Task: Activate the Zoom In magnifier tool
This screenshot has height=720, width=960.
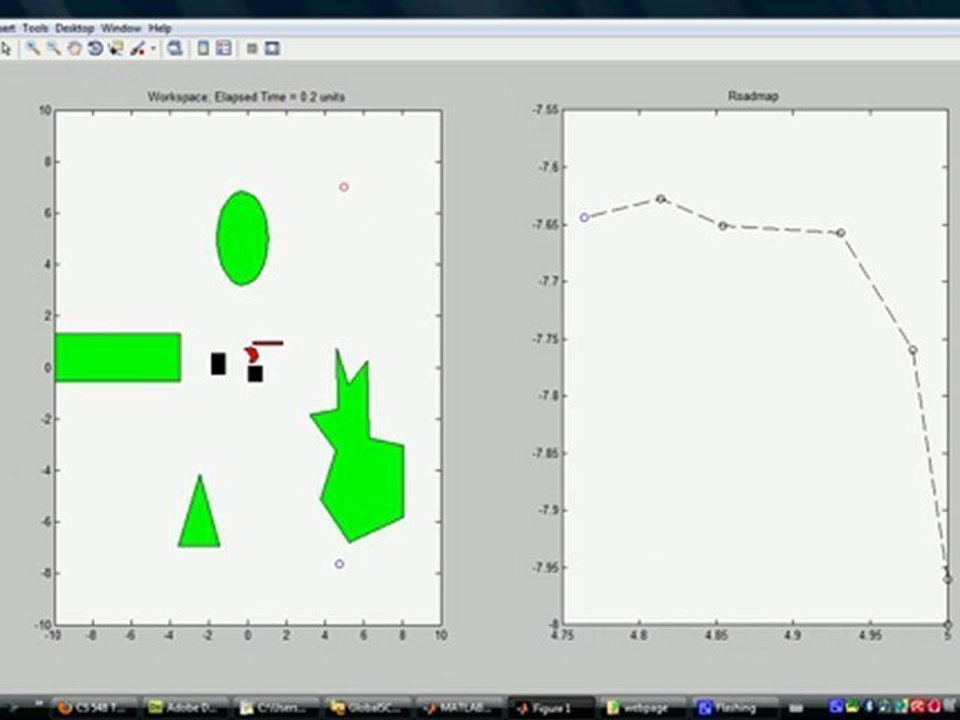Action: (x=33, y=48)
